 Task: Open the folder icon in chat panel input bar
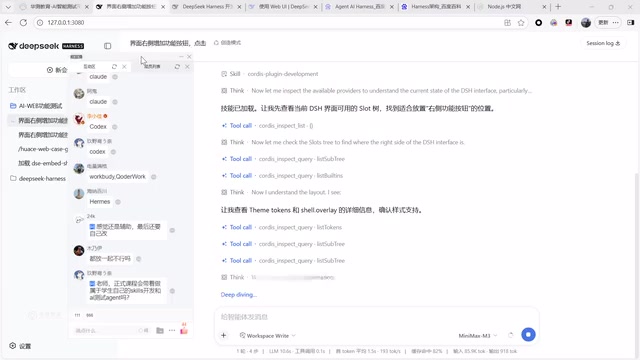click(x=160, y=331)
